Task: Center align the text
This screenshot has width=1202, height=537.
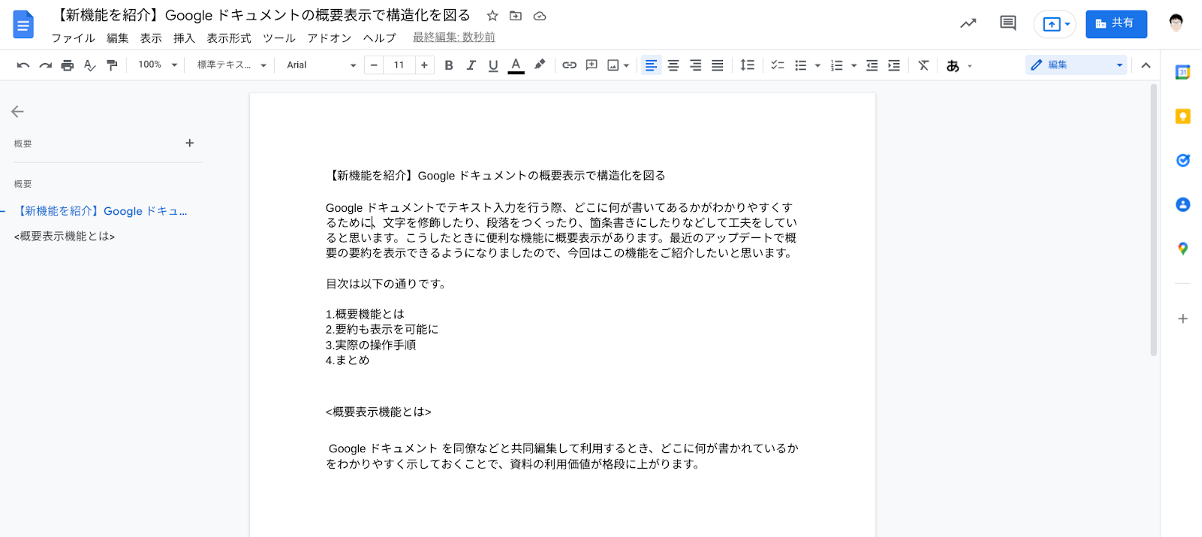Action: click(x=673, y=65)
